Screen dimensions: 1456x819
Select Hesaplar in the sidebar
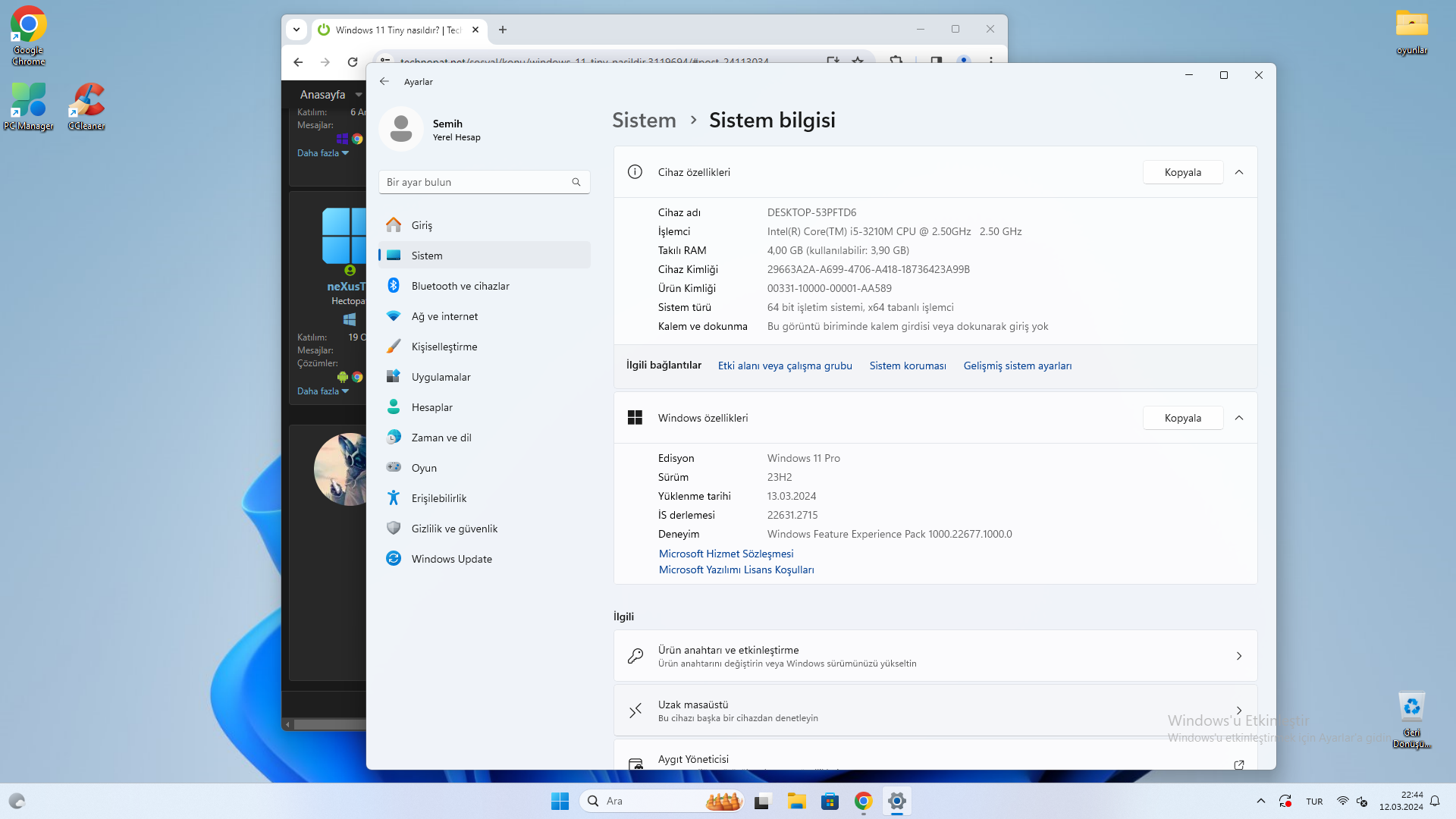tap(431, 407)
